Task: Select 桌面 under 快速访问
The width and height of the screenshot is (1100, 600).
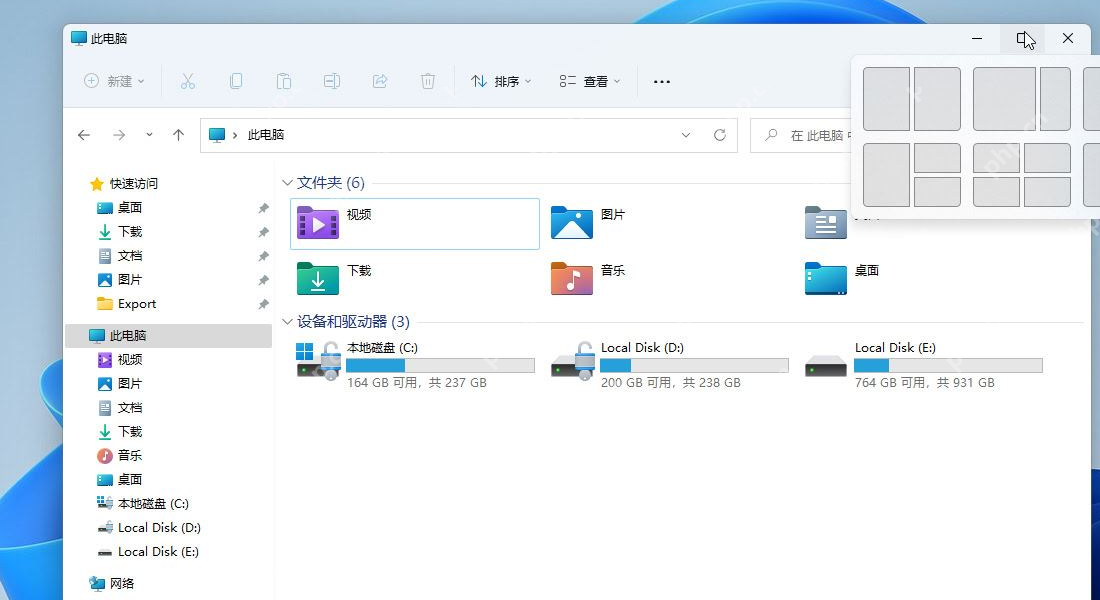Action: (130, 208)
